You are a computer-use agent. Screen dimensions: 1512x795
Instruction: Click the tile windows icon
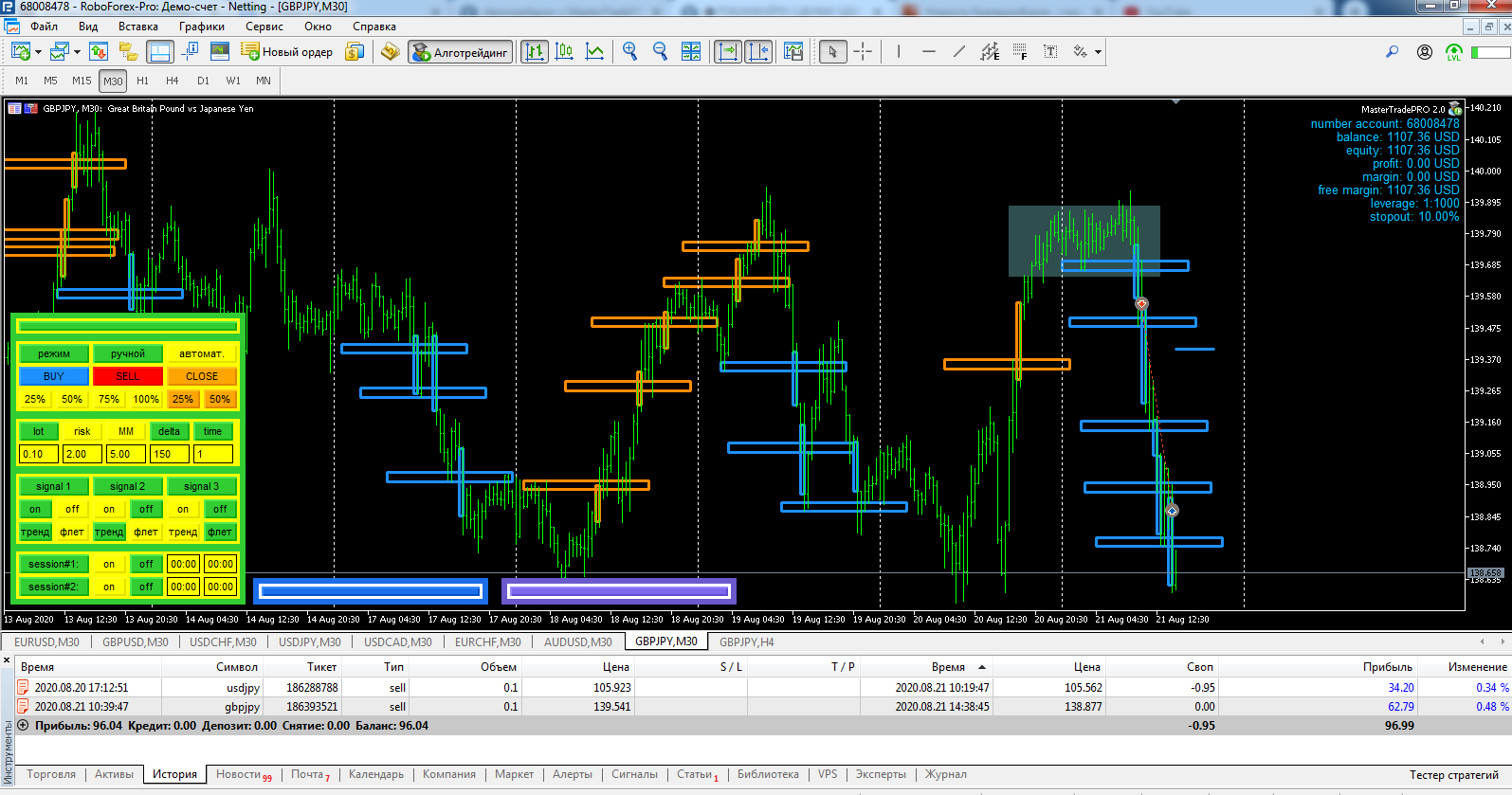691,52
